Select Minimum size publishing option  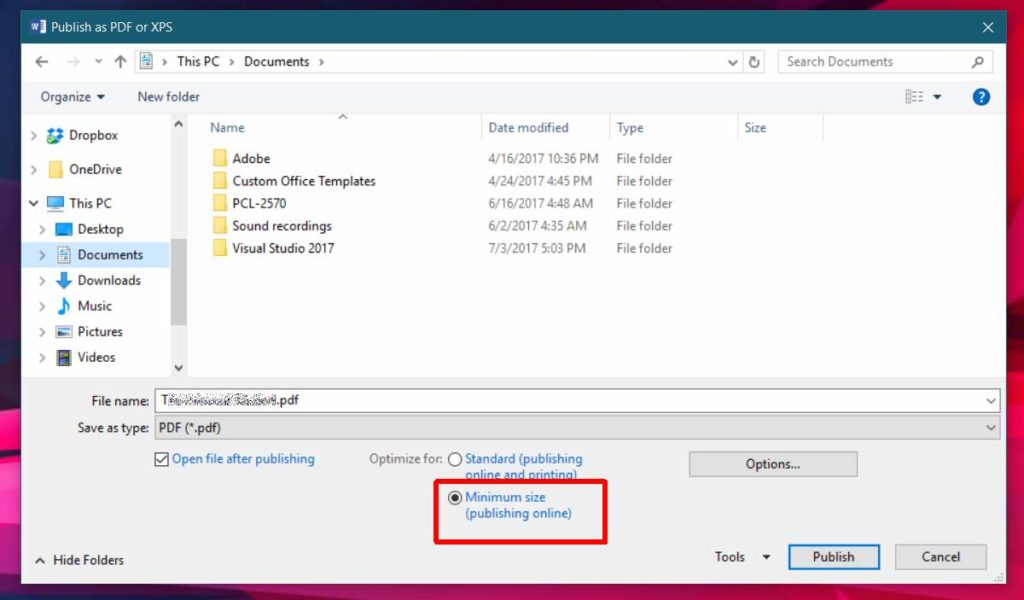tap(455, 497)
